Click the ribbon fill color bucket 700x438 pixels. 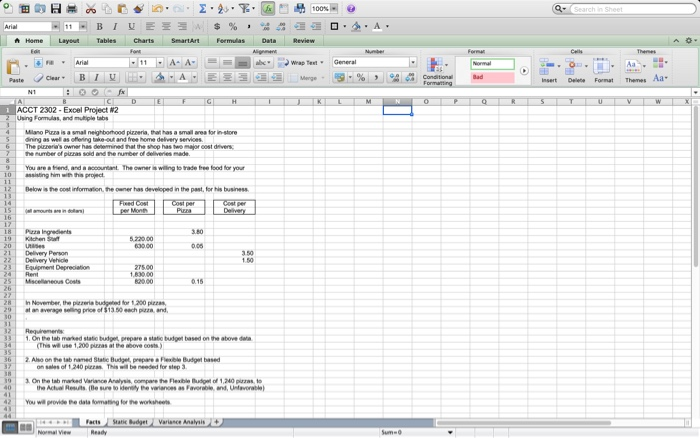tap(159, 77)
